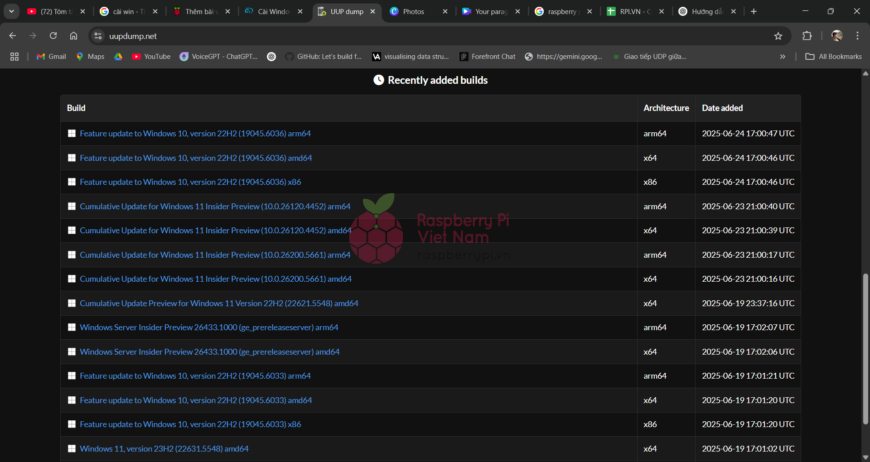Click the page vertical scrollbar thumb
This screenshot has height=462, width=870.
click(x=865, y=349)
